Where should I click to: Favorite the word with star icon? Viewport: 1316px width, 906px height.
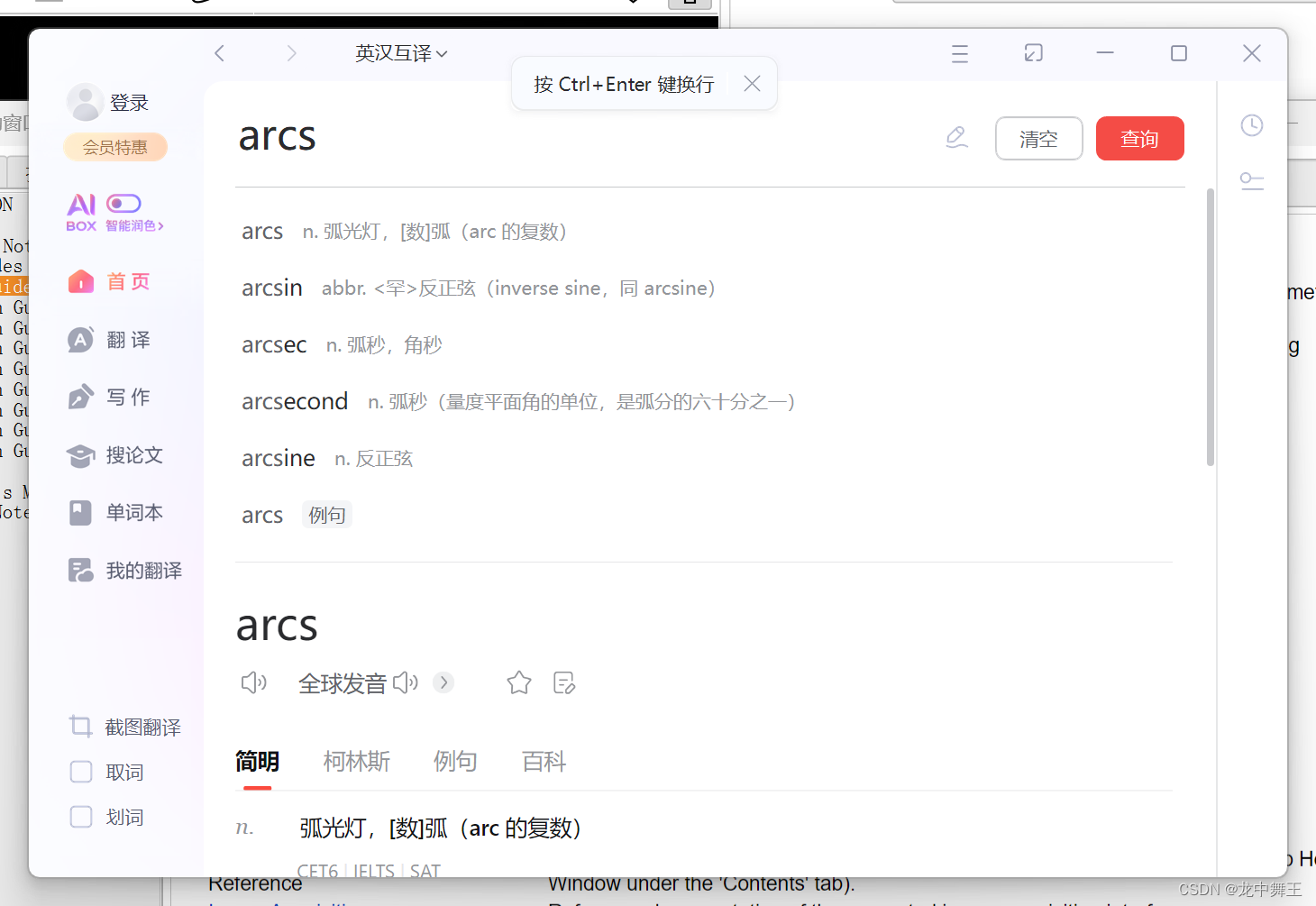(519, 683)
